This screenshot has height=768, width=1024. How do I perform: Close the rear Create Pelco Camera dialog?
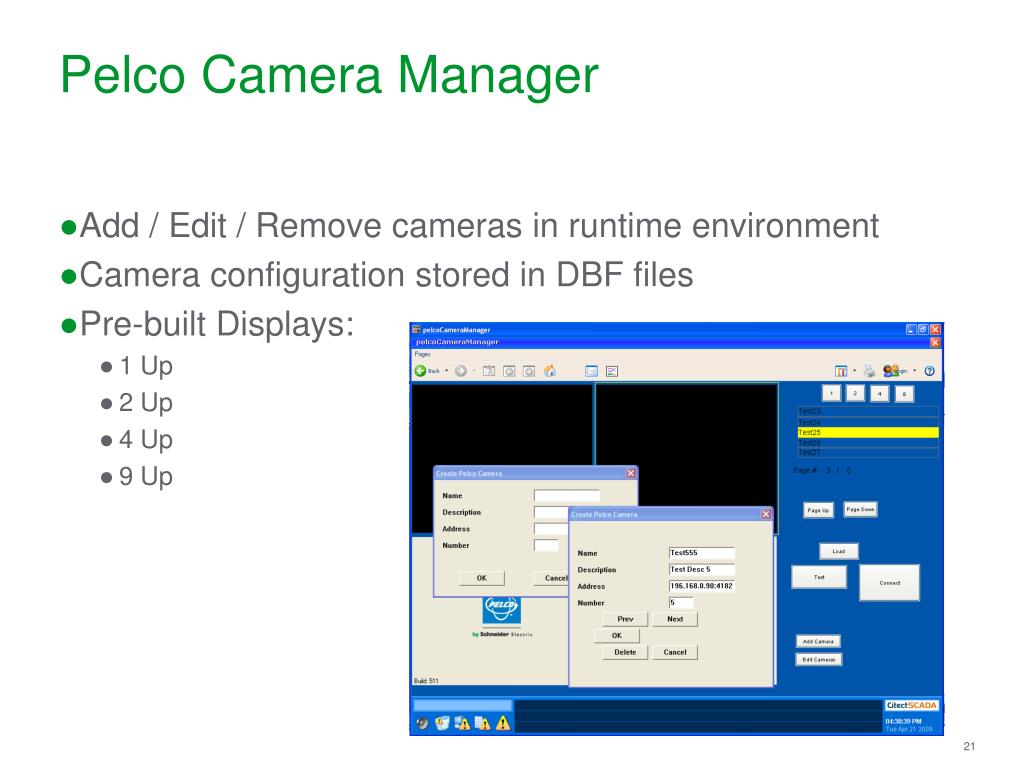(631, 473)
